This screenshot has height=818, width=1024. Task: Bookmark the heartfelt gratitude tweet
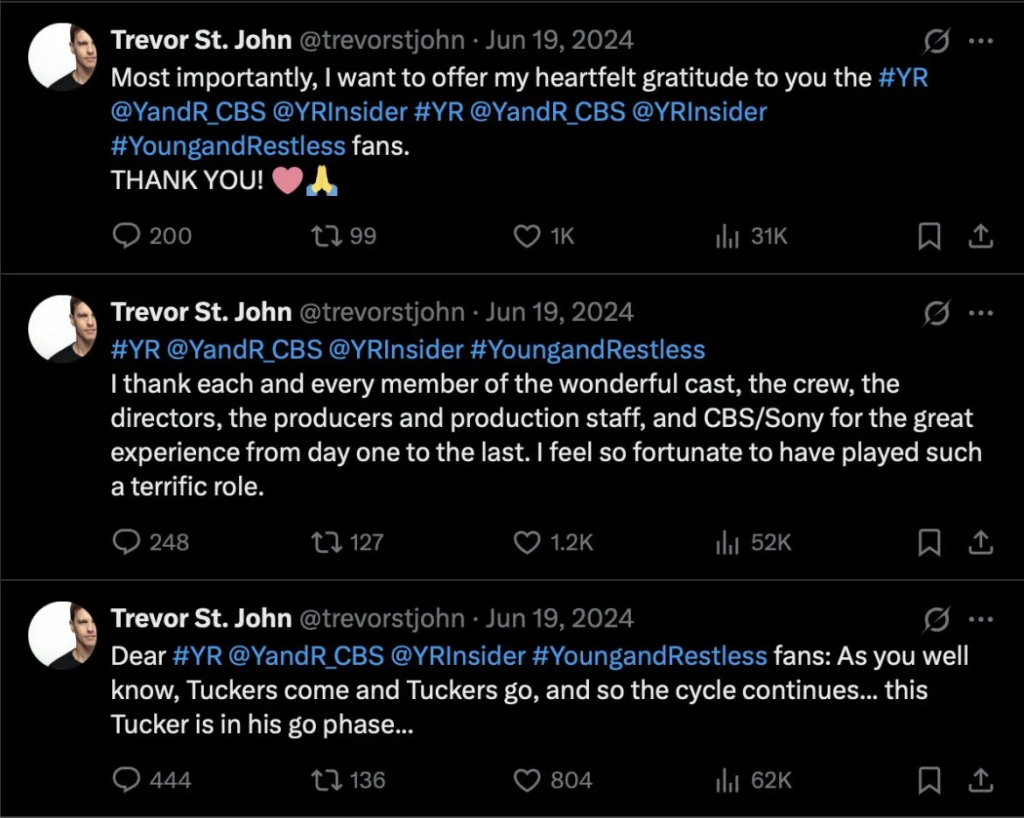[x=929, y=236]
